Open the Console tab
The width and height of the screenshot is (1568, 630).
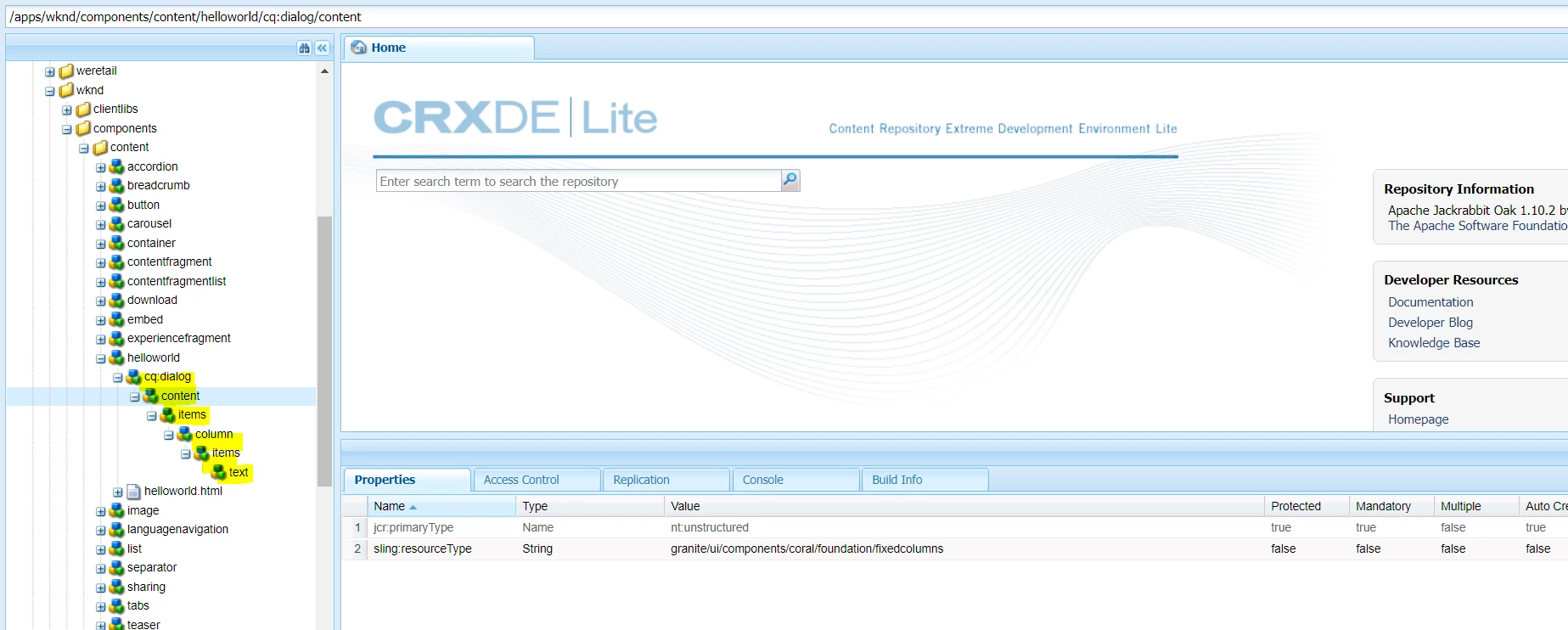pyautogui.click(x=795, y=480)
